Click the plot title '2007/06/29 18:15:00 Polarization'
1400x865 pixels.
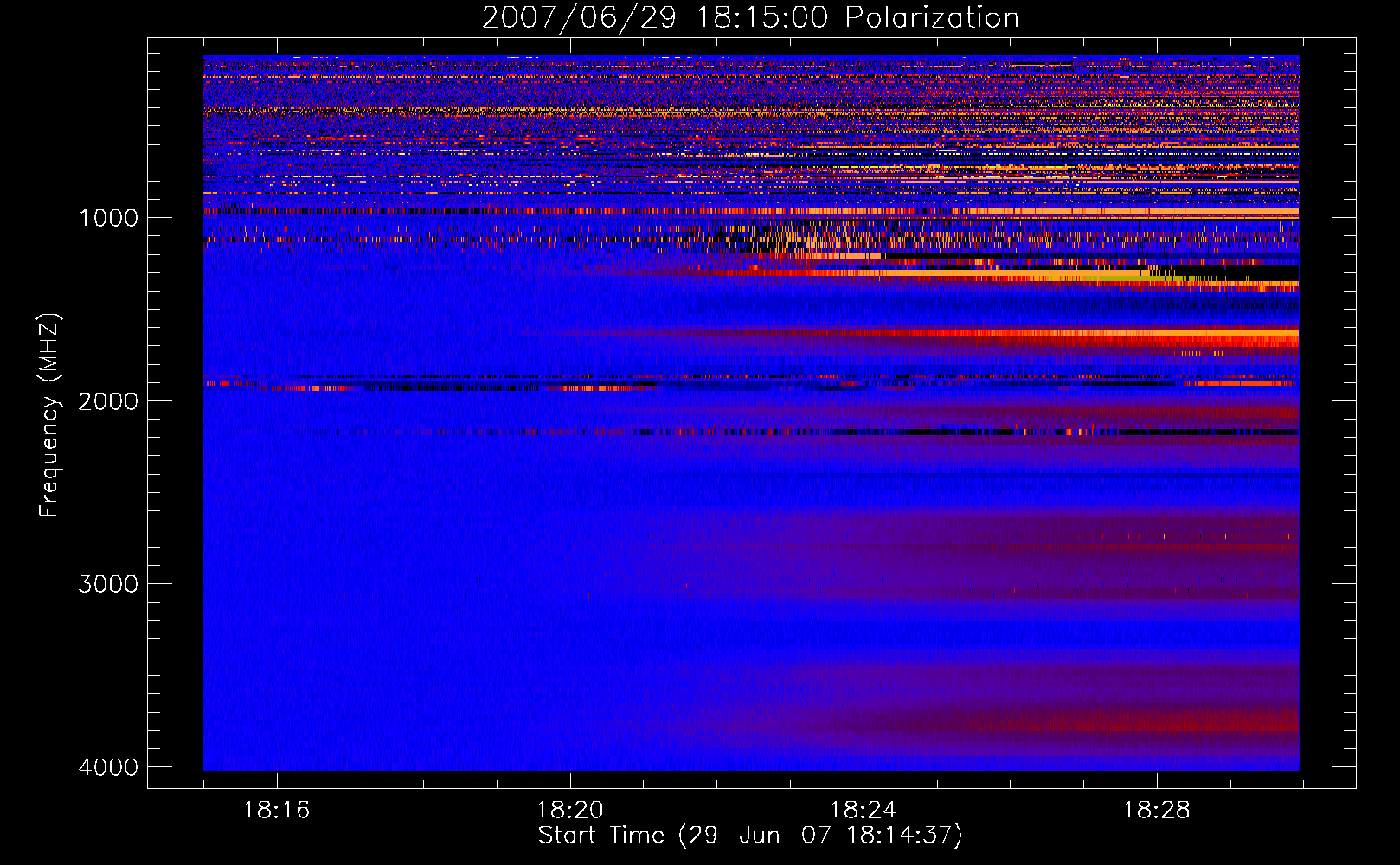[x=750, y=17]
